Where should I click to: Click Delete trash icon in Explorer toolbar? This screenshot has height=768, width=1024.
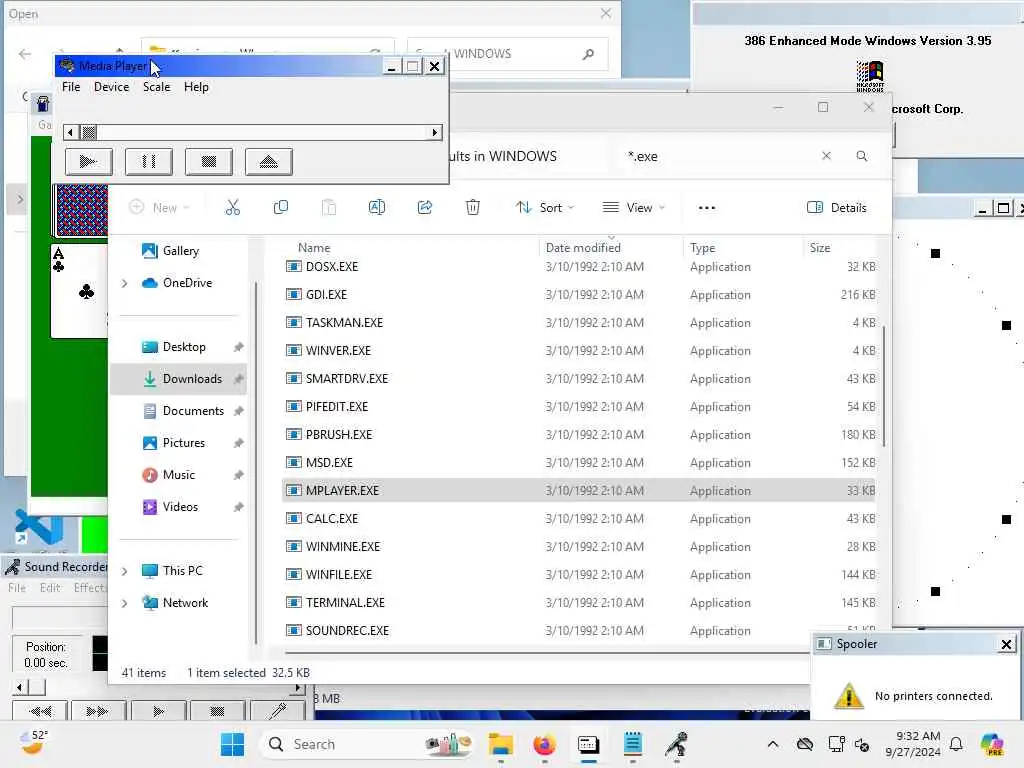coord(473,208)
